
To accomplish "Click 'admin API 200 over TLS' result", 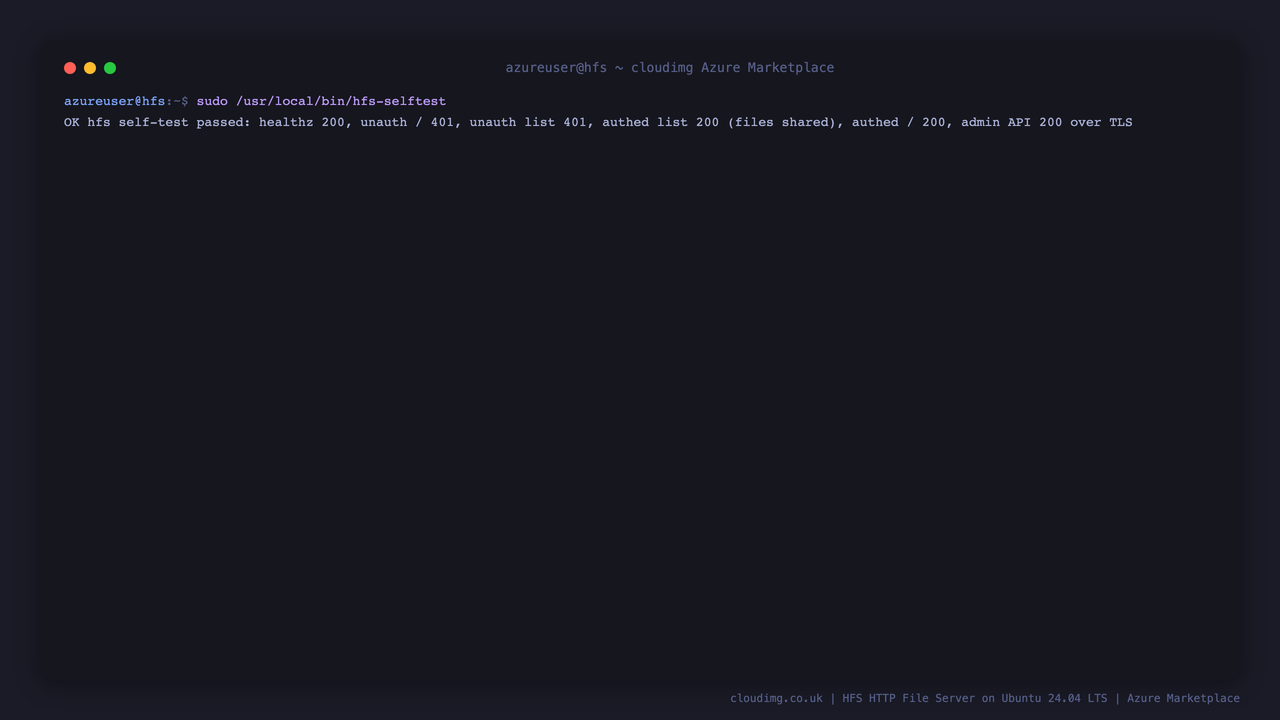I will coord(1047,122).
